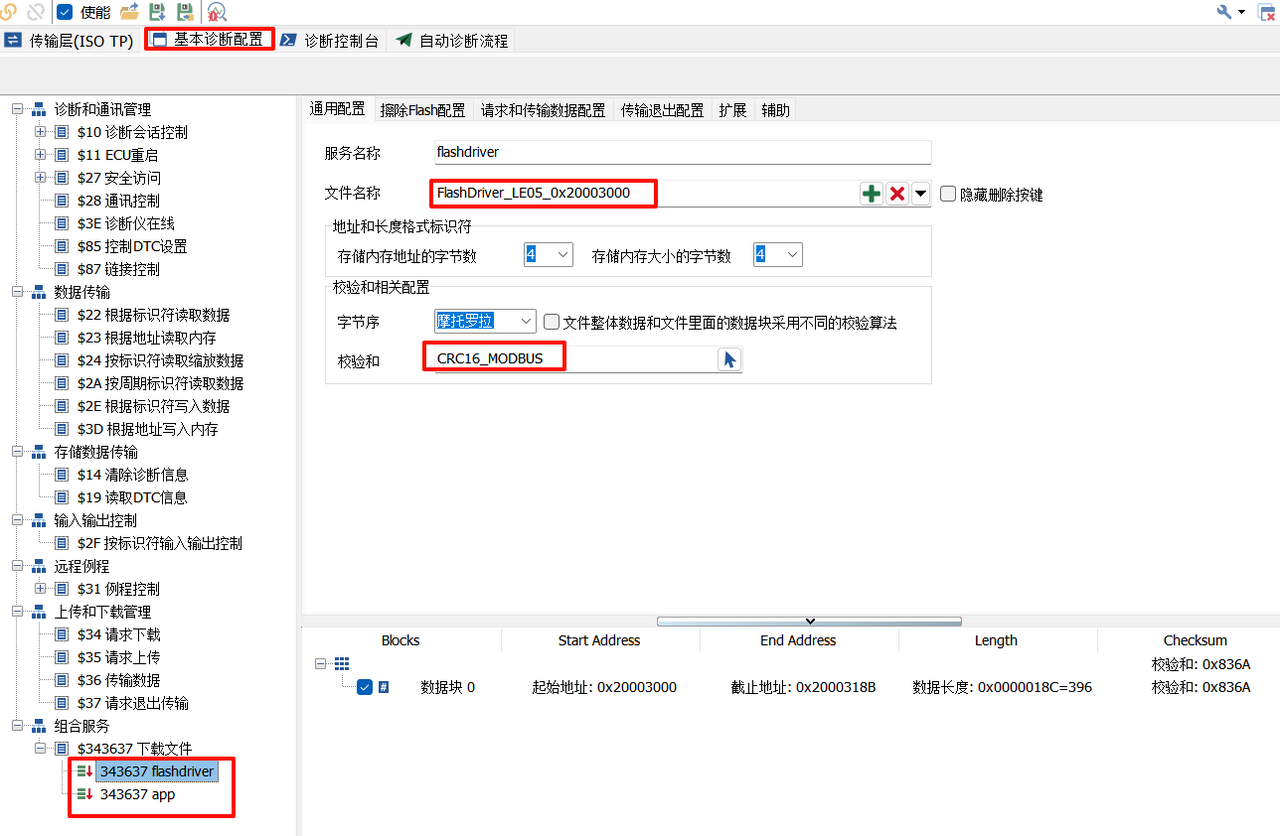This screenshot has height=836, width=1280.
Task: Open the 诊断控制台 tab
Action: tap(329, 41)
